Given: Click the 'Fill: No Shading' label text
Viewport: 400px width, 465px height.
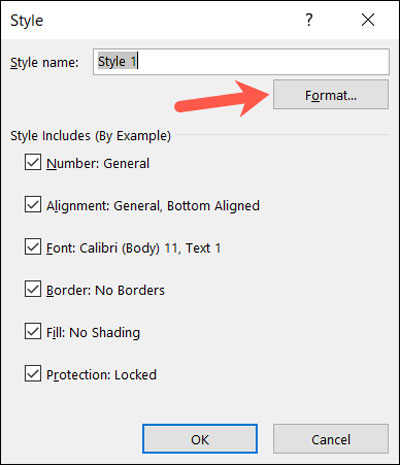Looking at the screenshot, I should [x=93, y=333].
